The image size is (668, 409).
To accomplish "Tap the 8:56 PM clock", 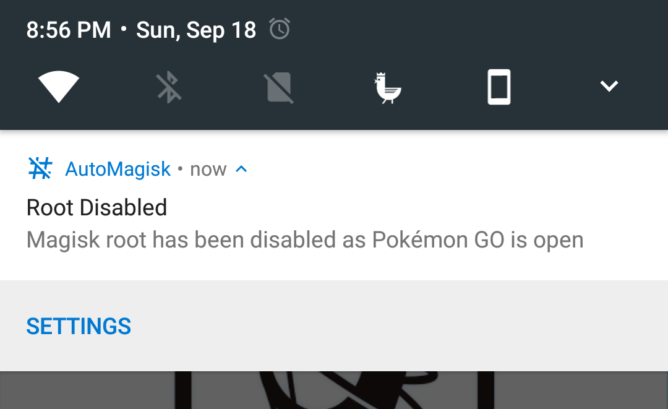I will click(68, 30).
